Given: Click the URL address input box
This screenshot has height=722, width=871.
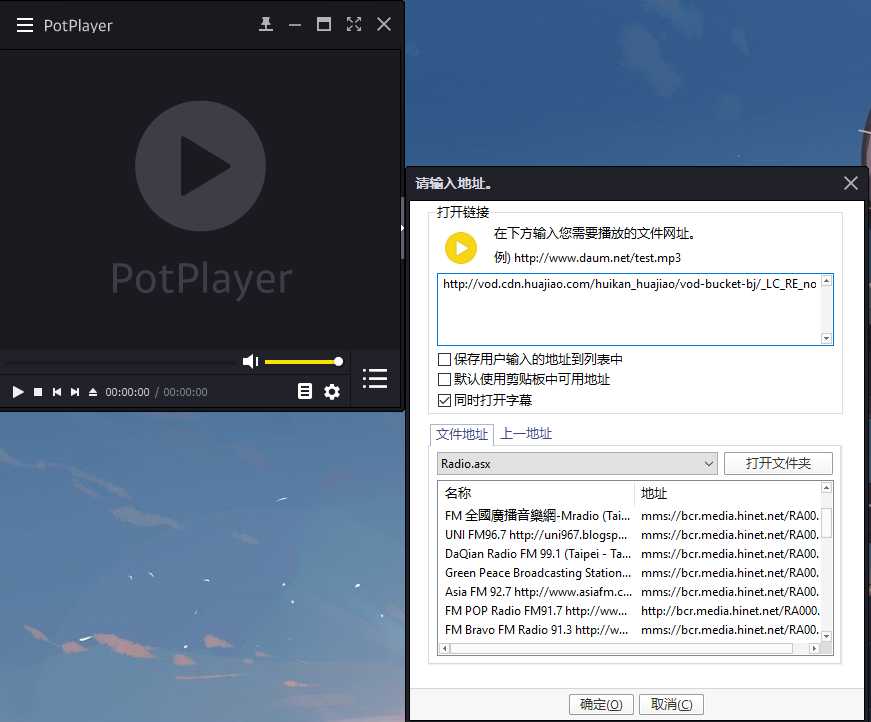Looking at the screenshot, I should pos(629,309).
